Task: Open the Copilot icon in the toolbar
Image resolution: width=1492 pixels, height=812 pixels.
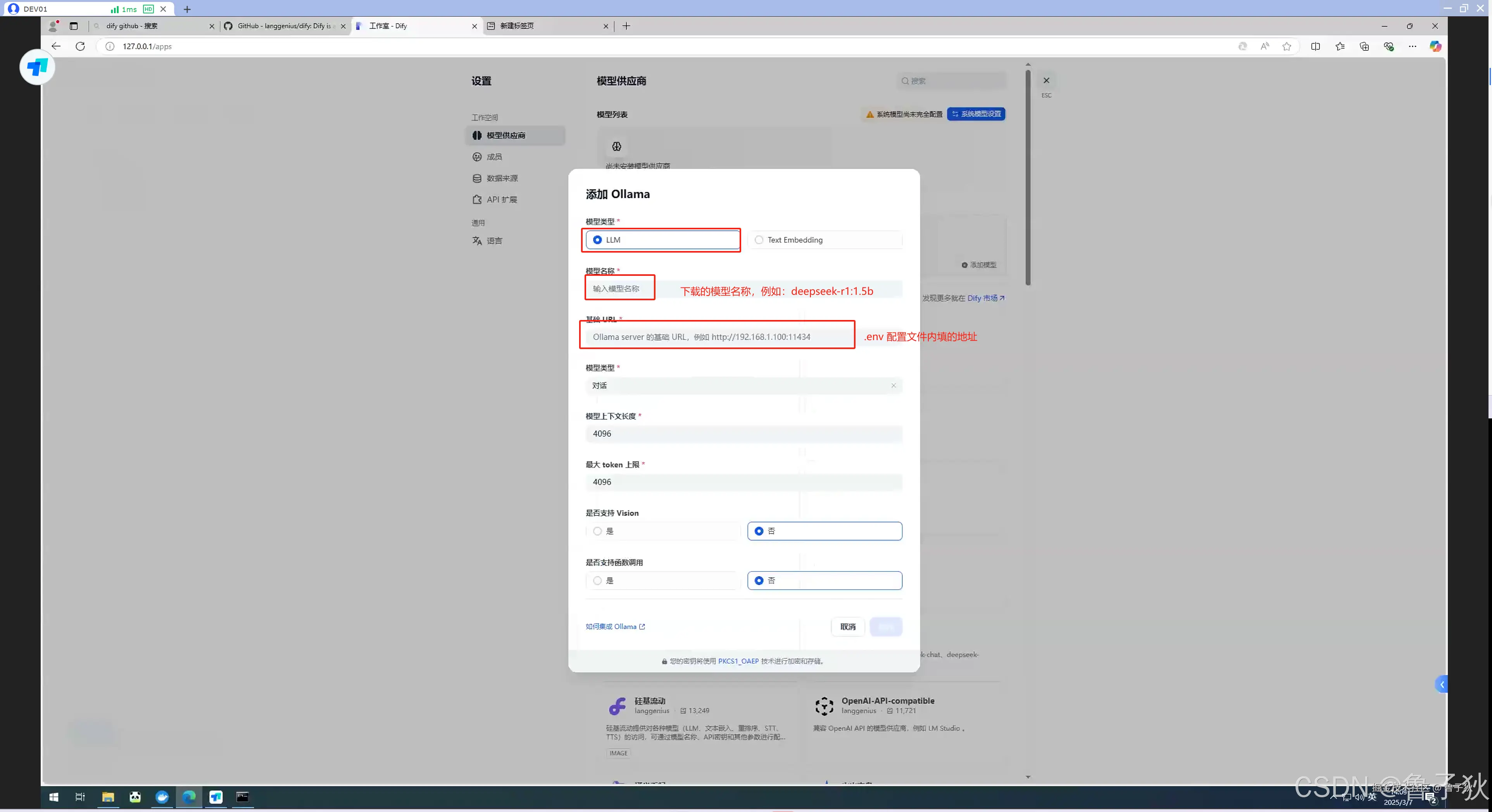Action: 1435,46
